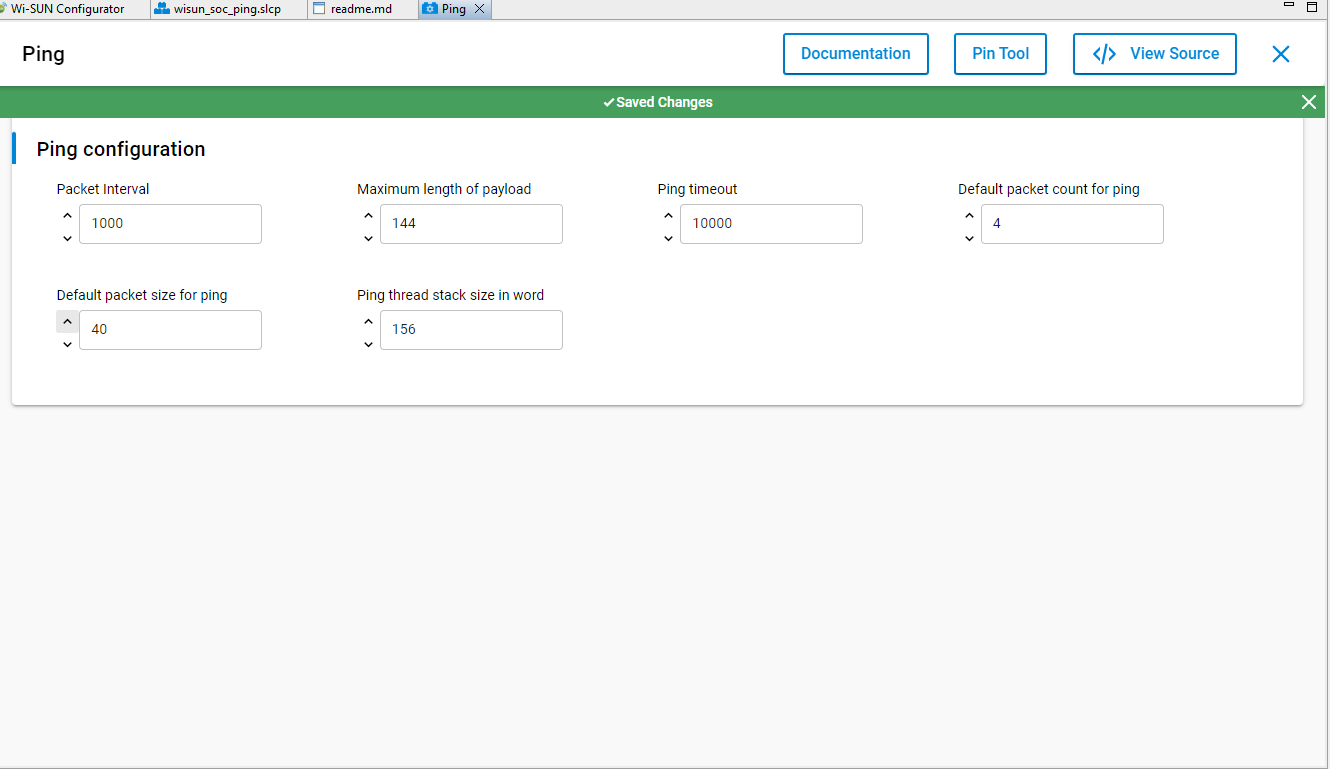Increase Ping thread stack size
1330x769 pixels.
click(368, 321)
